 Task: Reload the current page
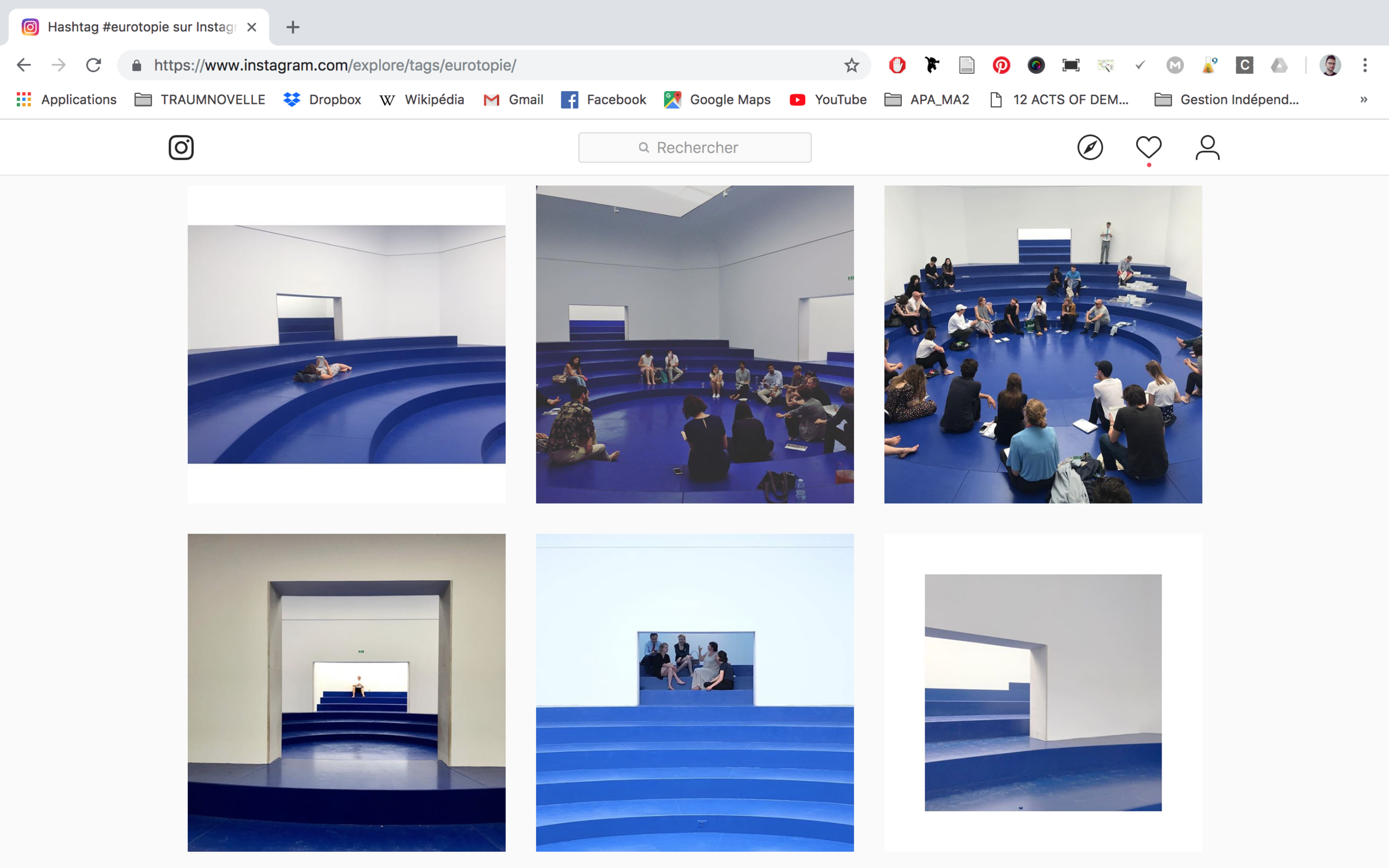coord(93,66)
